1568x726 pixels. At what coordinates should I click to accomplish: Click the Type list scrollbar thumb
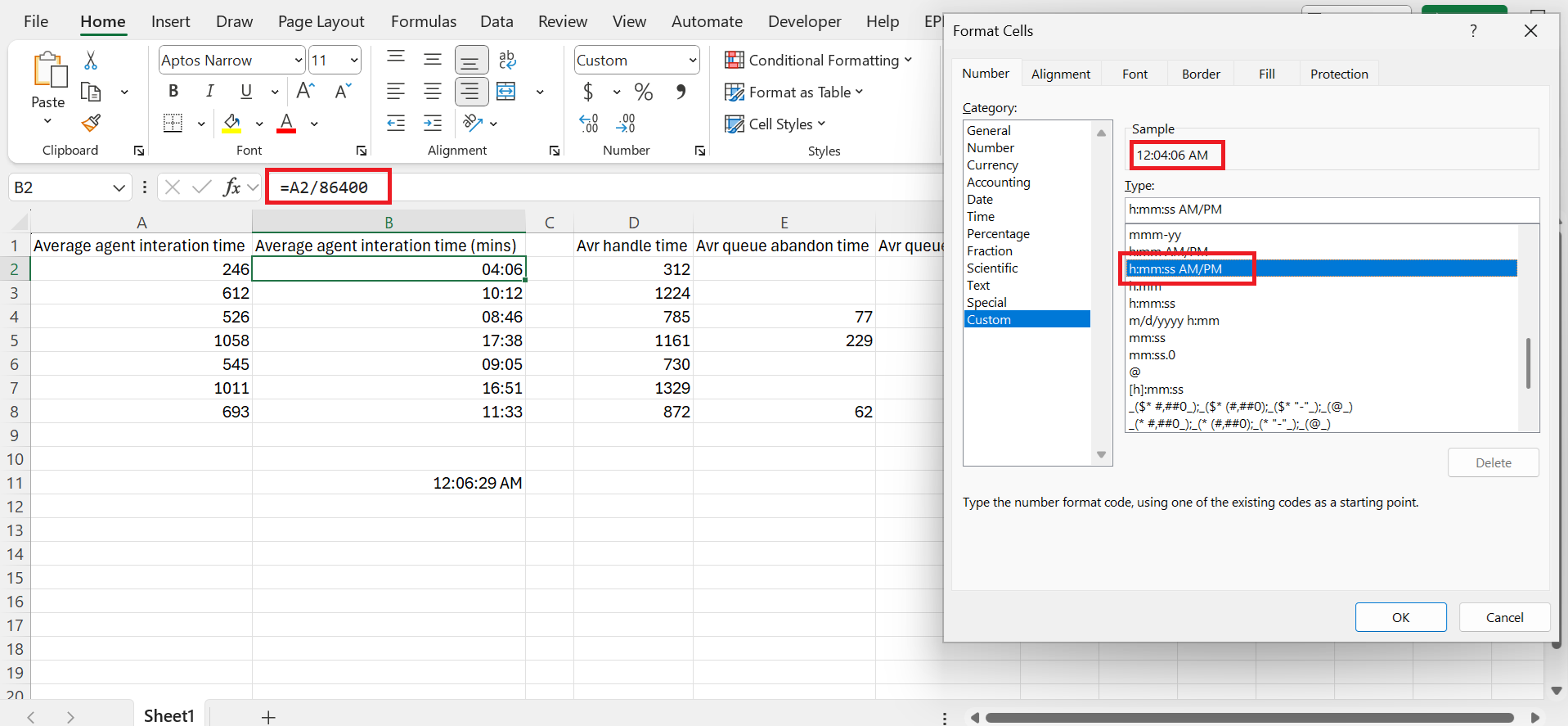click(1528, 363)
